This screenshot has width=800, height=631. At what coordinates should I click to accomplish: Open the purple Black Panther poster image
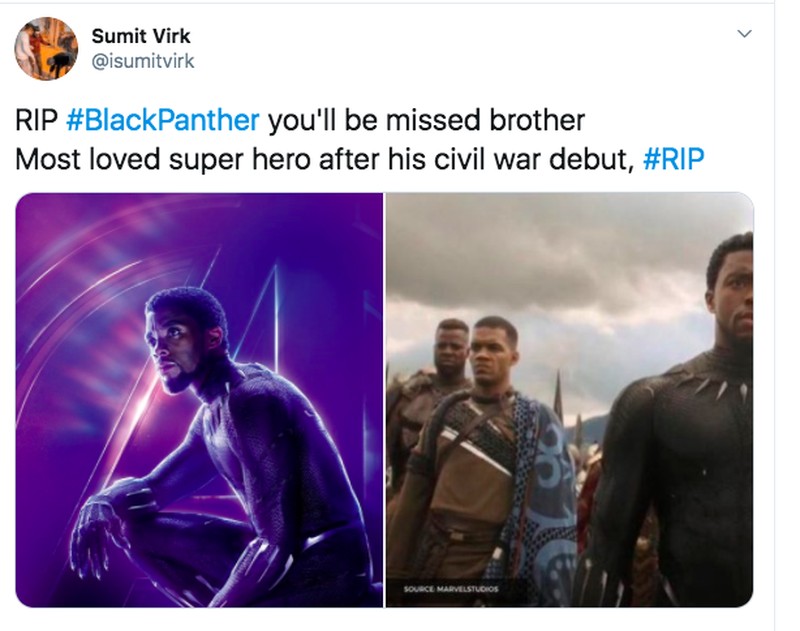point(199,399)
